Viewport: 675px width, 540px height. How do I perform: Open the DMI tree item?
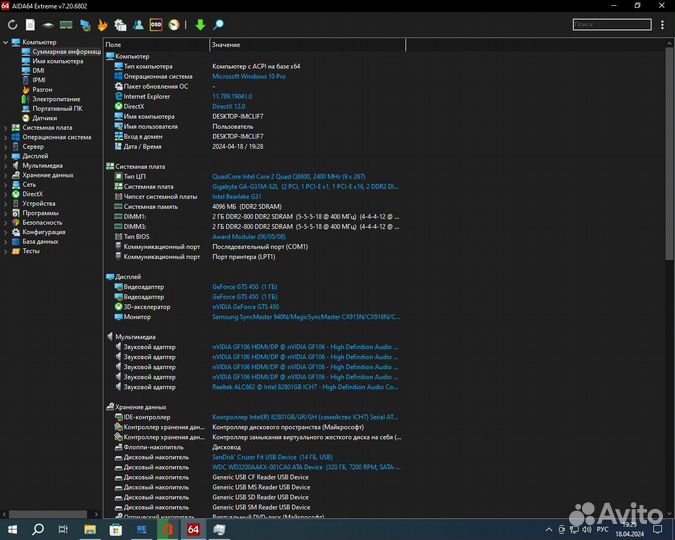[x=33, y=71]
